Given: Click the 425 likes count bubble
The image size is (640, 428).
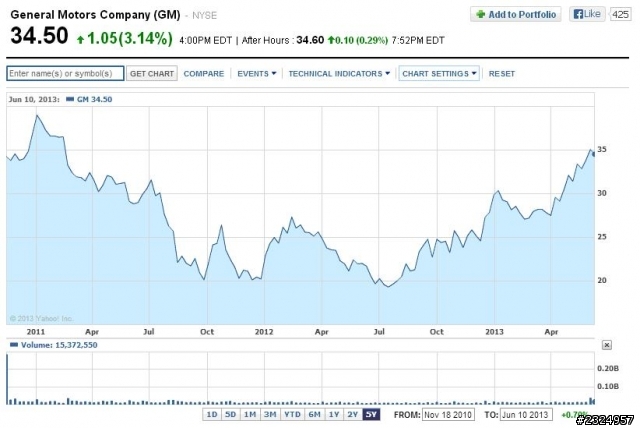Looking at the screenshot, I should (x=620, y=14).
